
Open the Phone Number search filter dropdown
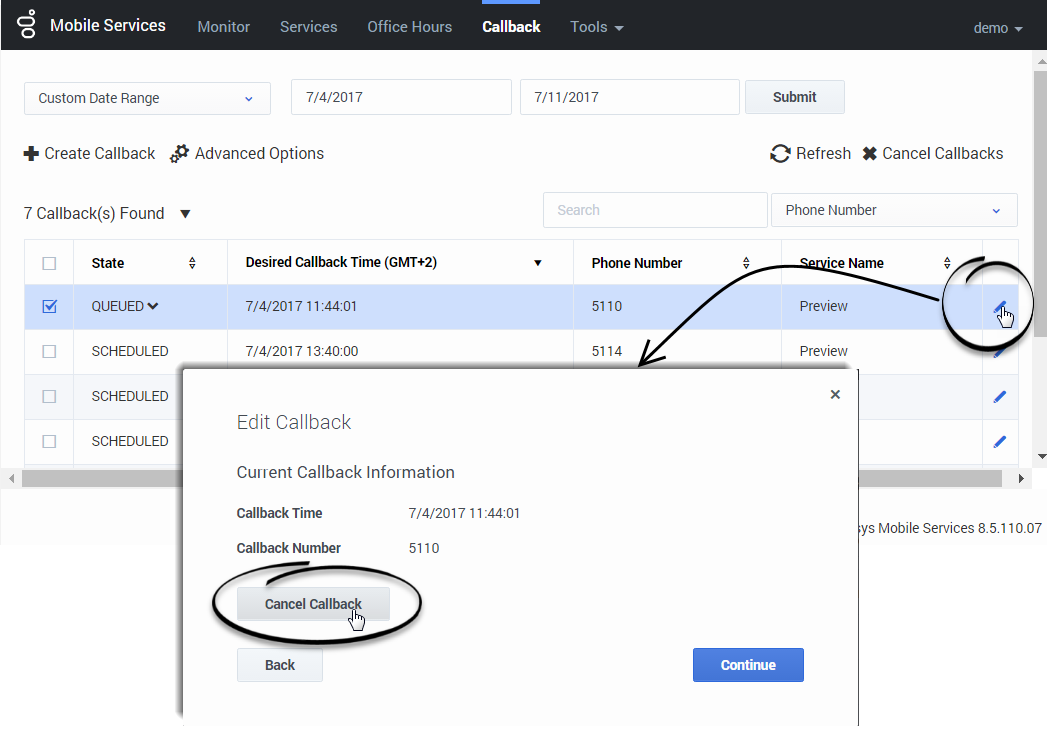tap(894, 210)
